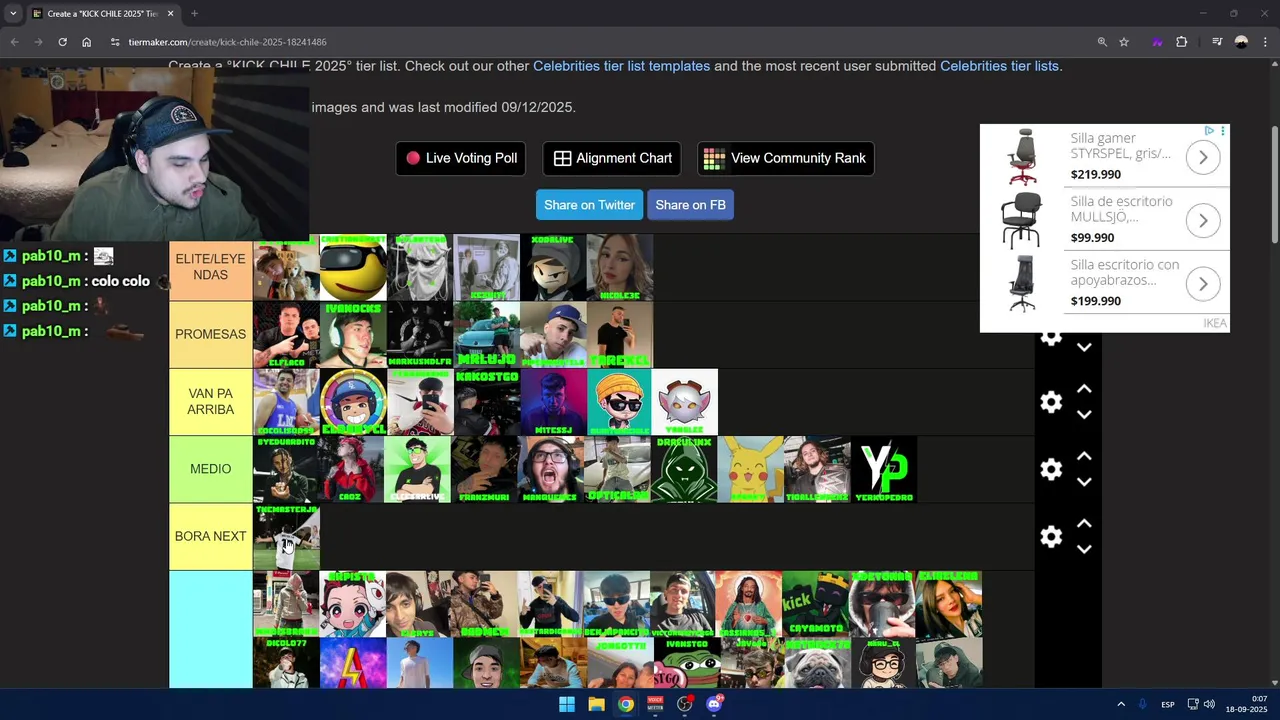Viewport: 1280px width, 720px height.
Task: Open the Alignment Chart
Action: pyautogui.click(x=613, y=158)
